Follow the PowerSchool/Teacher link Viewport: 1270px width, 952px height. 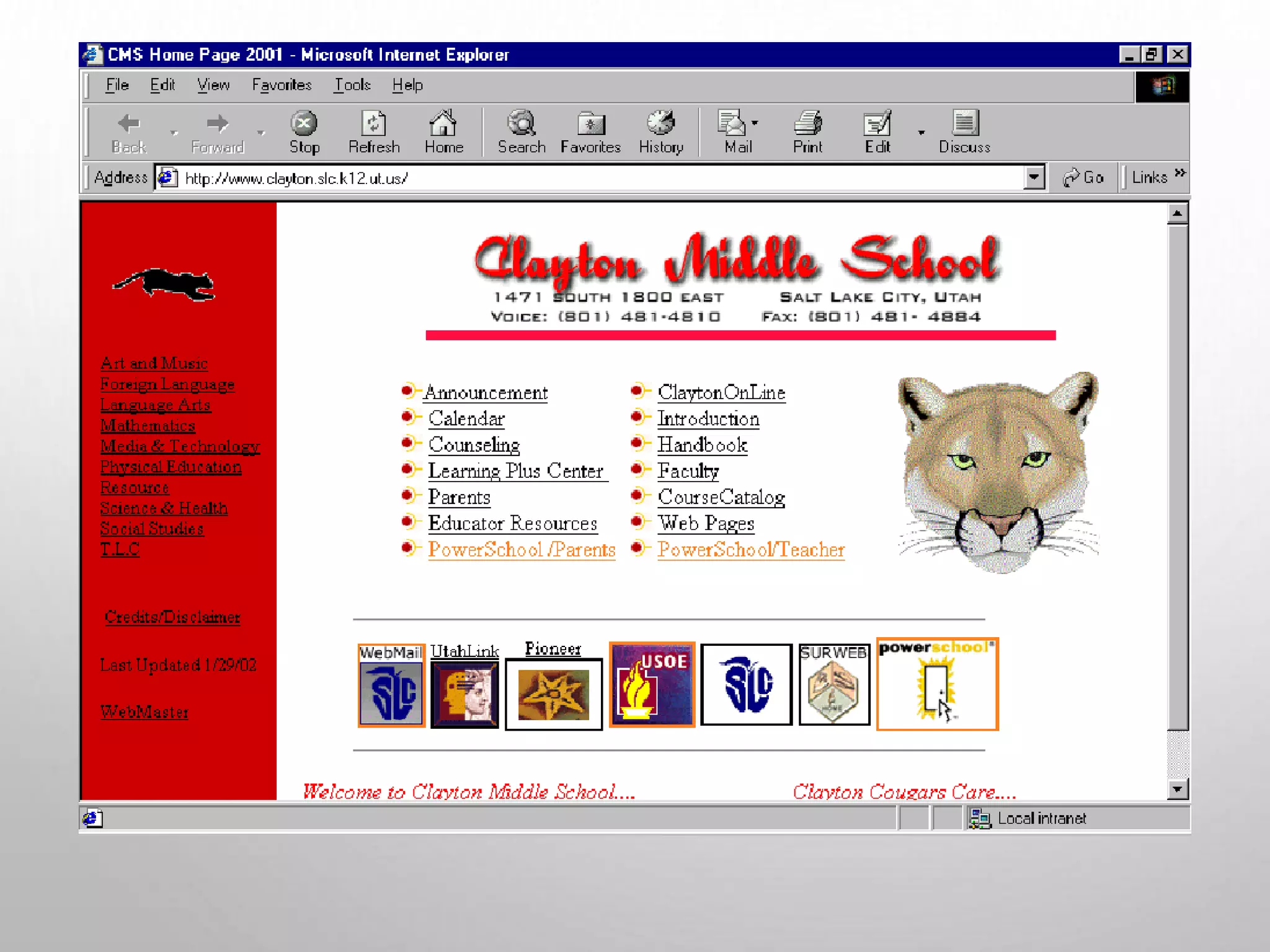[750, 550]
